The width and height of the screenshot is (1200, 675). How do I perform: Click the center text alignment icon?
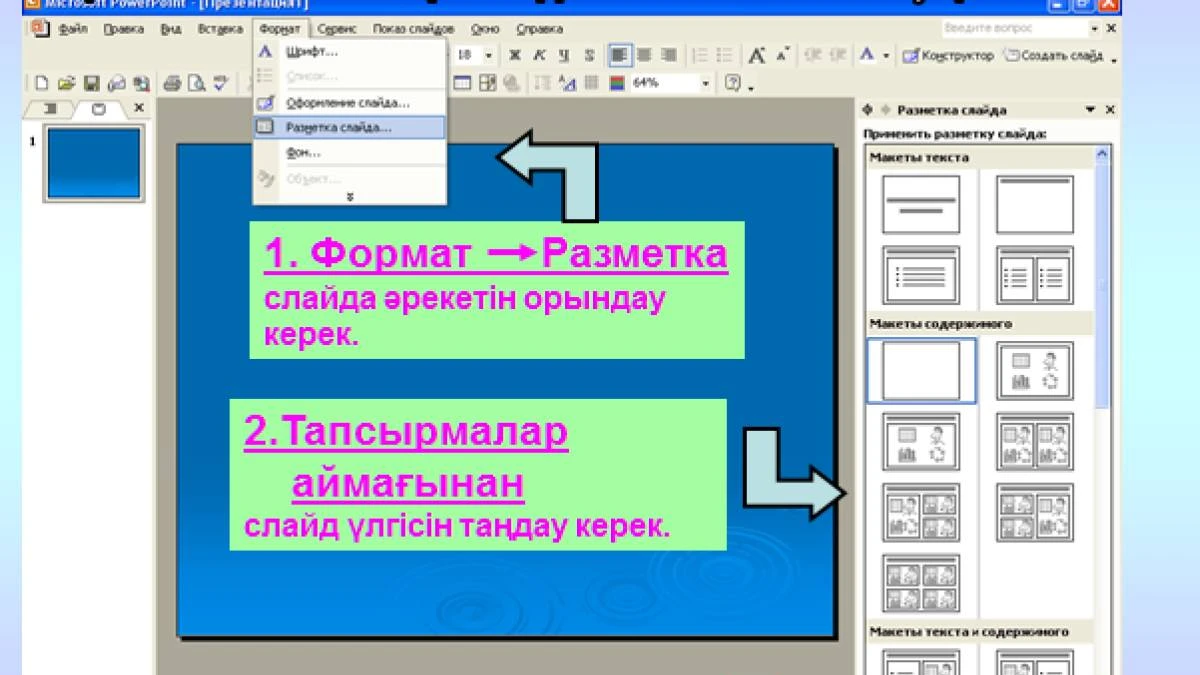click(645, 55)
